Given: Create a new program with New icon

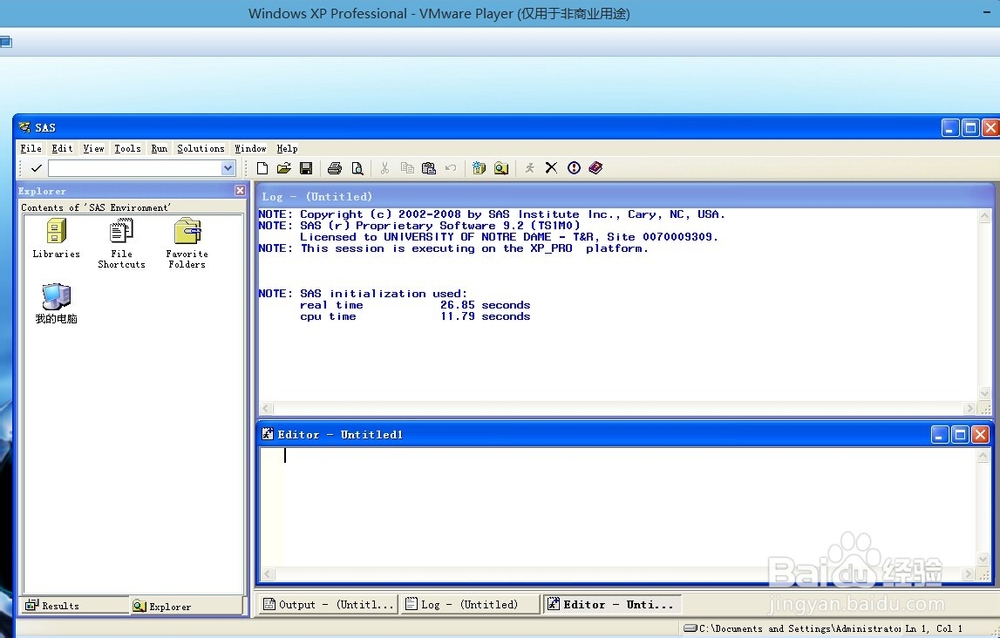Looking at the screenshot, I should point(262,168).
